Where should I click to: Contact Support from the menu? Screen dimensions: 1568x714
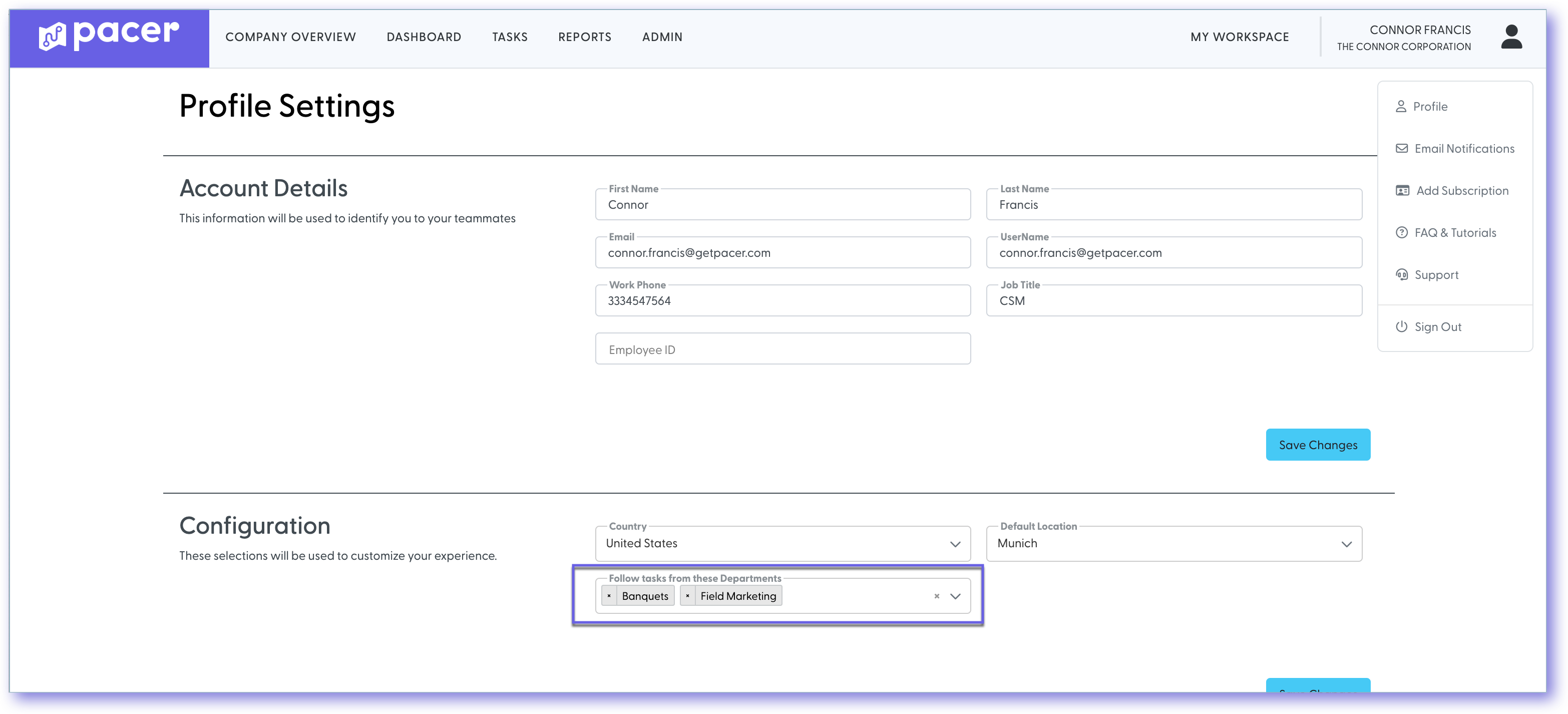click(x=1436, y=274)
